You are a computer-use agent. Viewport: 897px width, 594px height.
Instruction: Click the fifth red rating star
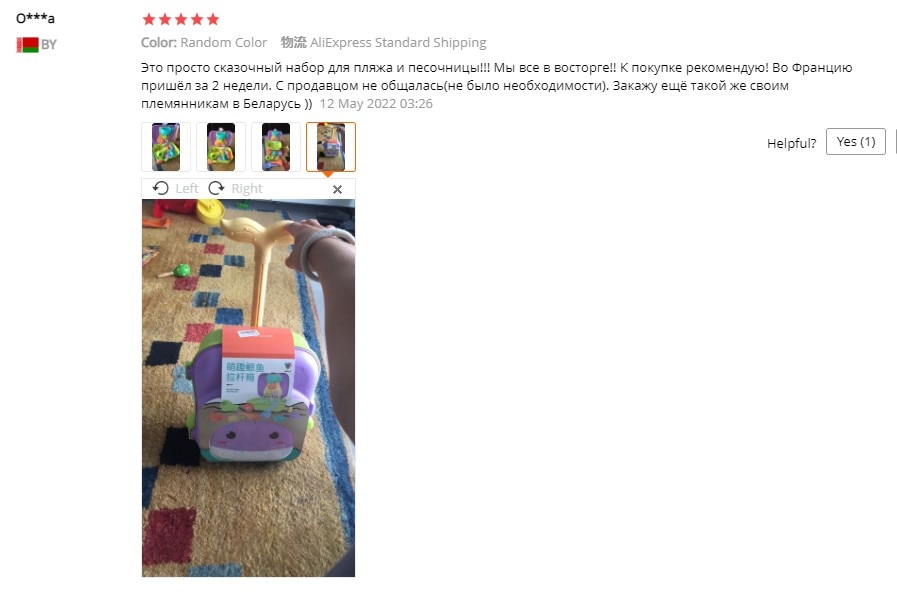click(213, 19)
